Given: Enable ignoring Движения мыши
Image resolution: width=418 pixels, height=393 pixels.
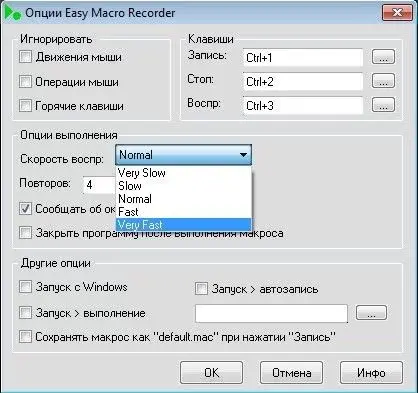Looking at the screenshot, I should (x=25, y=57).
